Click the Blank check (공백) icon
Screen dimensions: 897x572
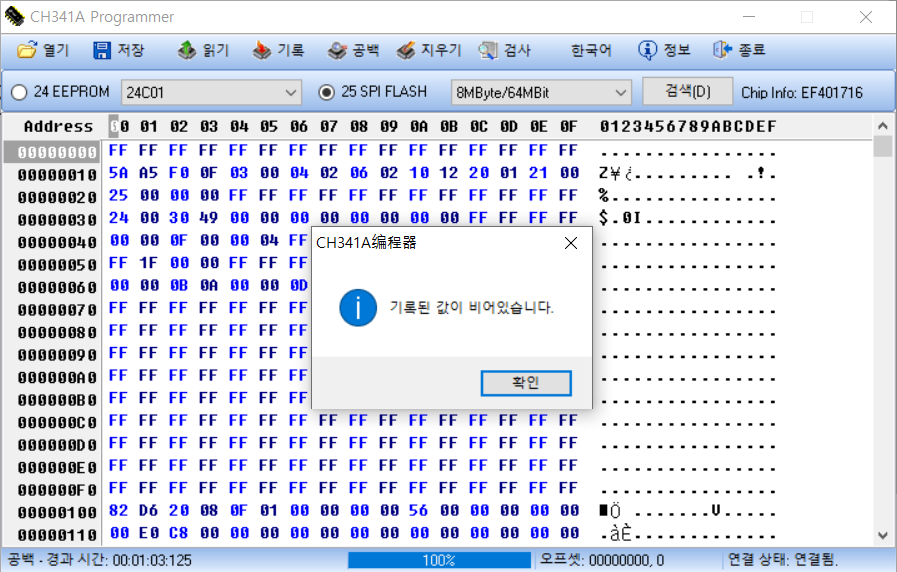pos(337,50)
